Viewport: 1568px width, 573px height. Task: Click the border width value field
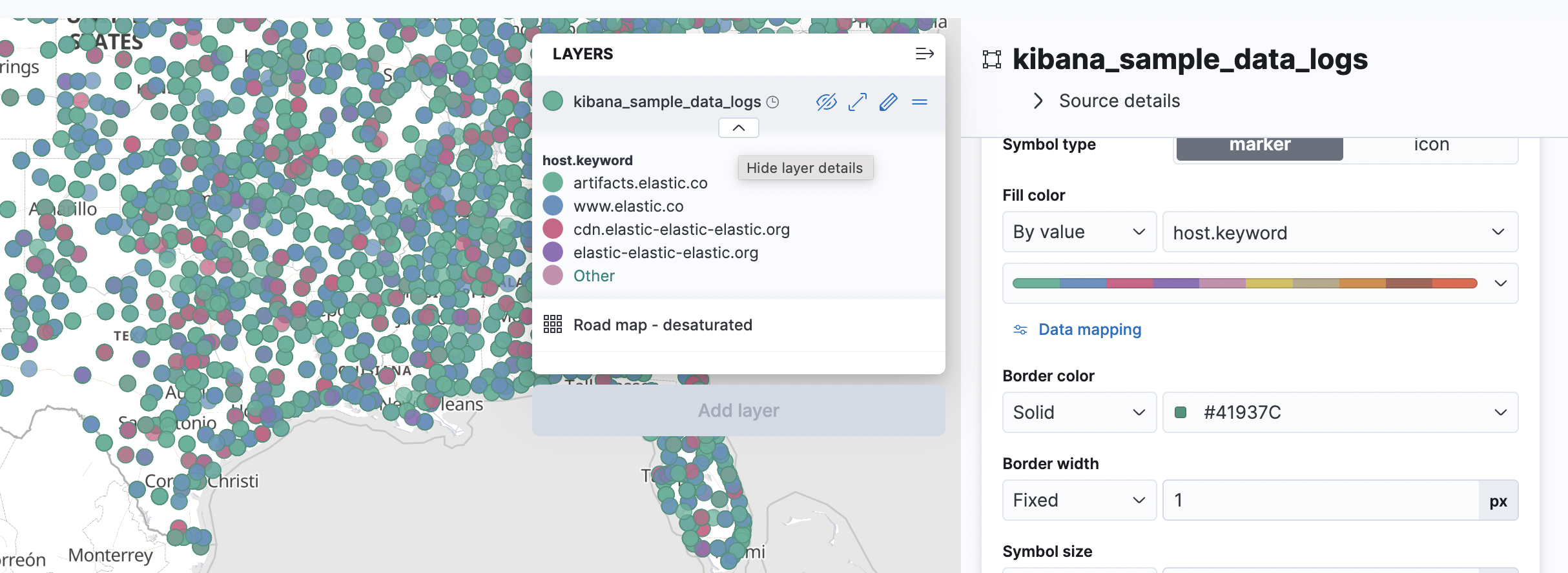pos(1321,500)
